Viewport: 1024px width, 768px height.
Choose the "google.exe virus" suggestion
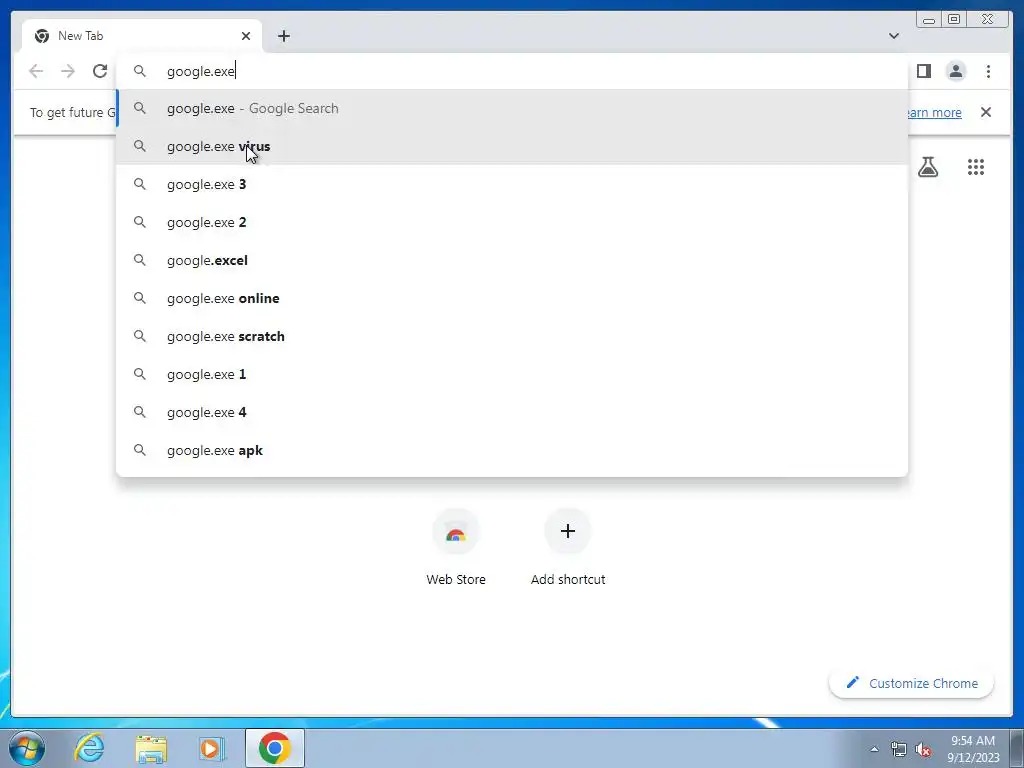[x=512, y=146]
